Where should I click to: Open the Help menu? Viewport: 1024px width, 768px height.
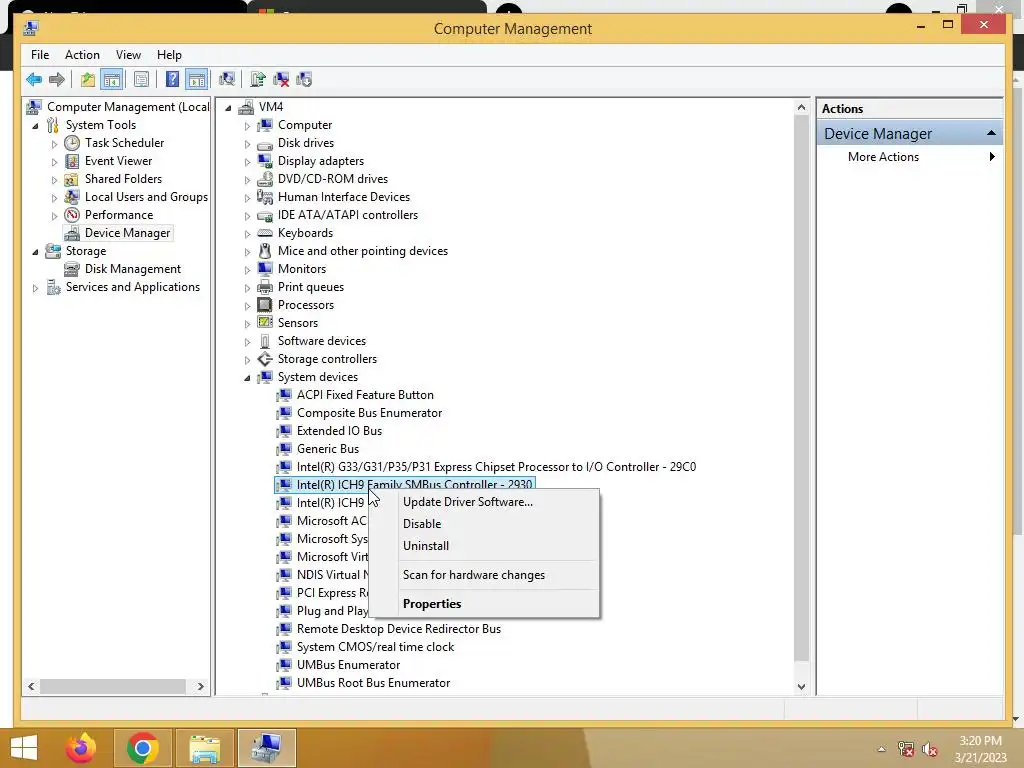[x=169, y=55]
